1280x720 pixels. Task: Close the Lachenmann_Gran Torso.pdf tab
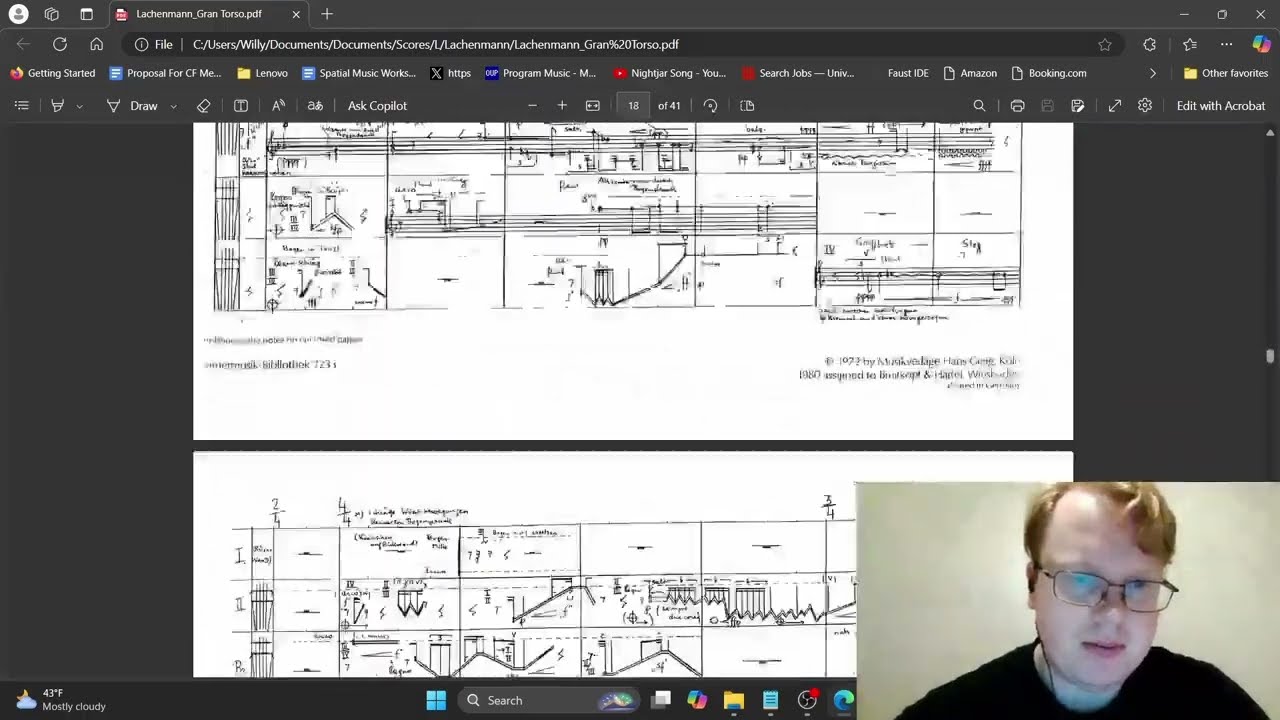tap(296, 14)
